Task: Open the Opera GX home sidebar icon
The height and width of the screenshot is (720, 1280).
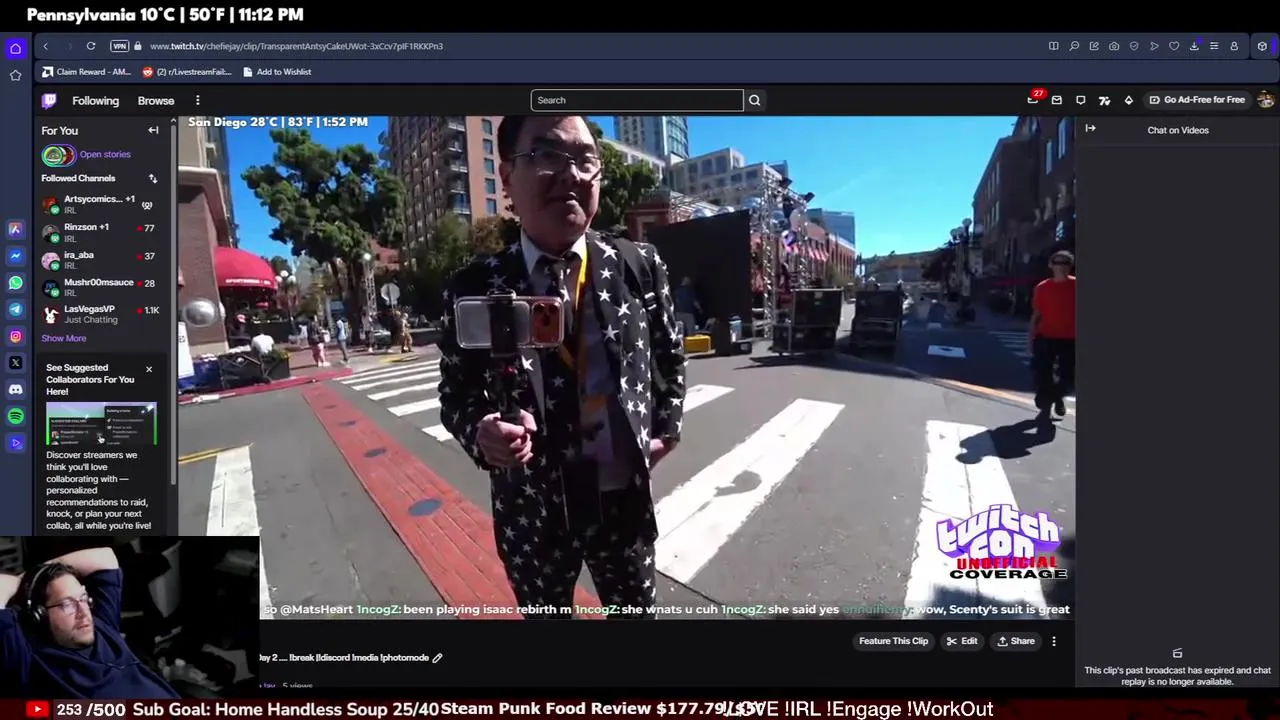Action: click(x=15, y=48)
